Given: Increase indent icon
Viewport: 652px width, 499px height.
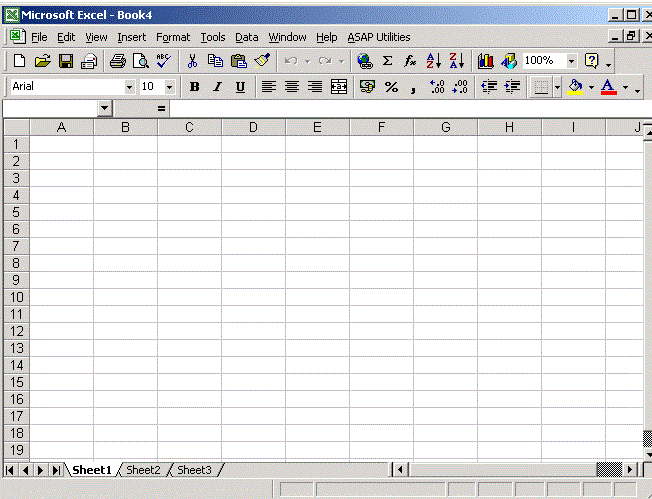Looking at the screenshot, I should 512,87.
